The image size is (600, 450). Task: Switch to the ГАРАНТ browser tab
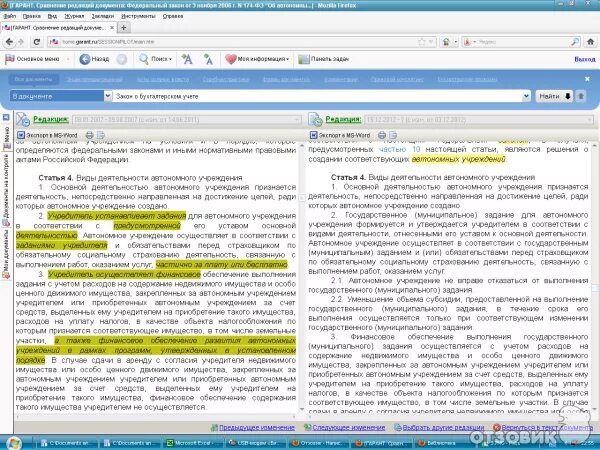(x=58, y=28)
